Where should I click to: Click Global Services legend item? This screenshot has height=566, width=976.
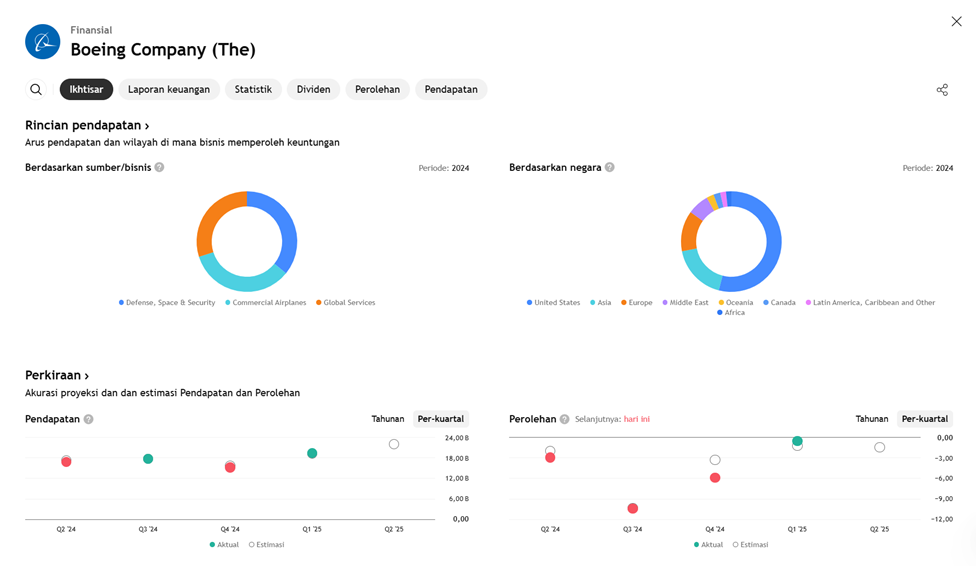[345, 303]
